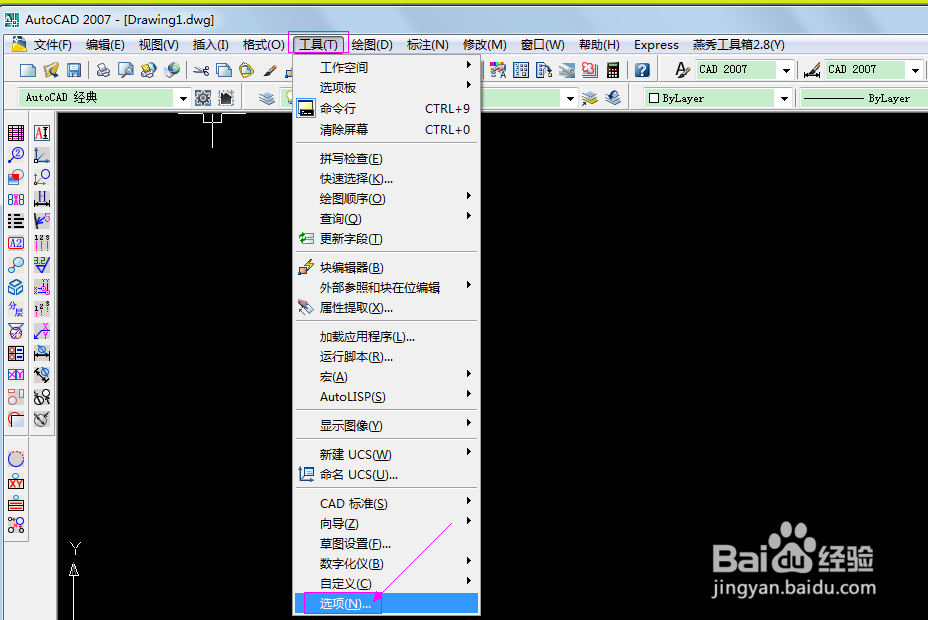Expand the AutoLISP(S) submenu

pos(387,397)
